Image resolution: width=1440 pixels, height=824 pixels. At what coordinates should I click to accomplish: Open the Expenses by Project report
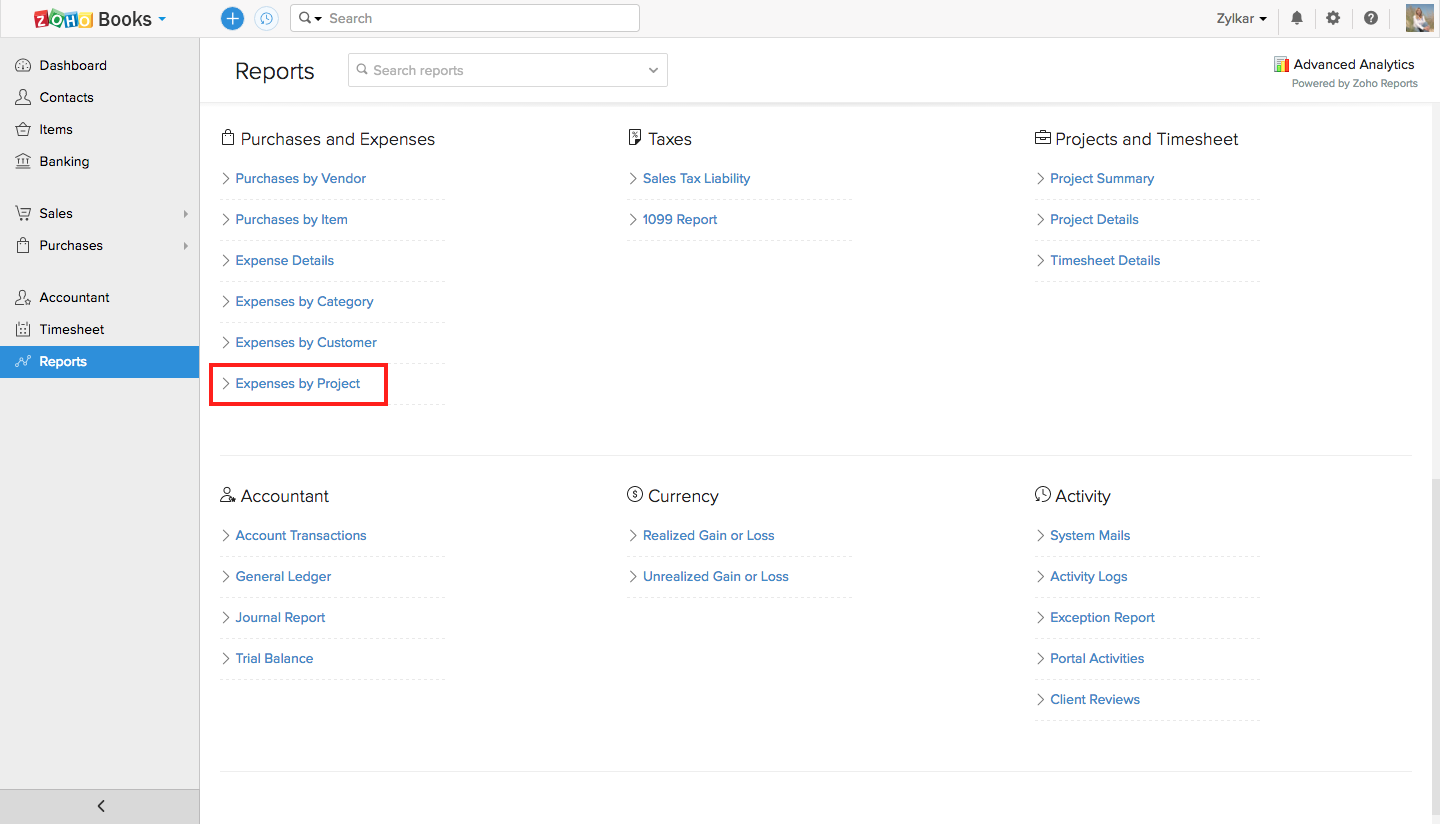click(298, 384)
